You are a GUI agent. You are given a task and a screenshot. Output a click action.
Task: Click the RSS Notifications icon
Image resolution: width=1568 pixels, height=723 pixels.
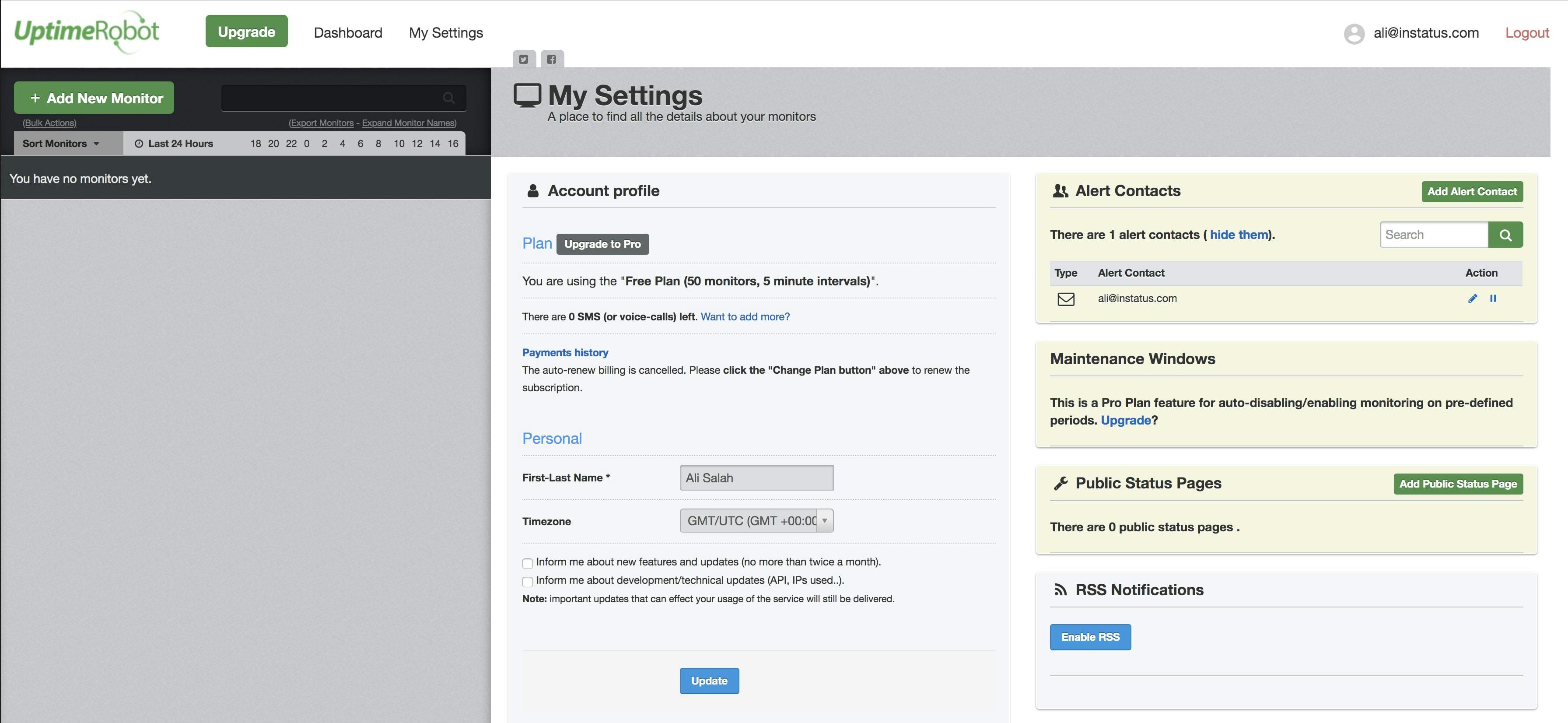(x=1060, y=589)
